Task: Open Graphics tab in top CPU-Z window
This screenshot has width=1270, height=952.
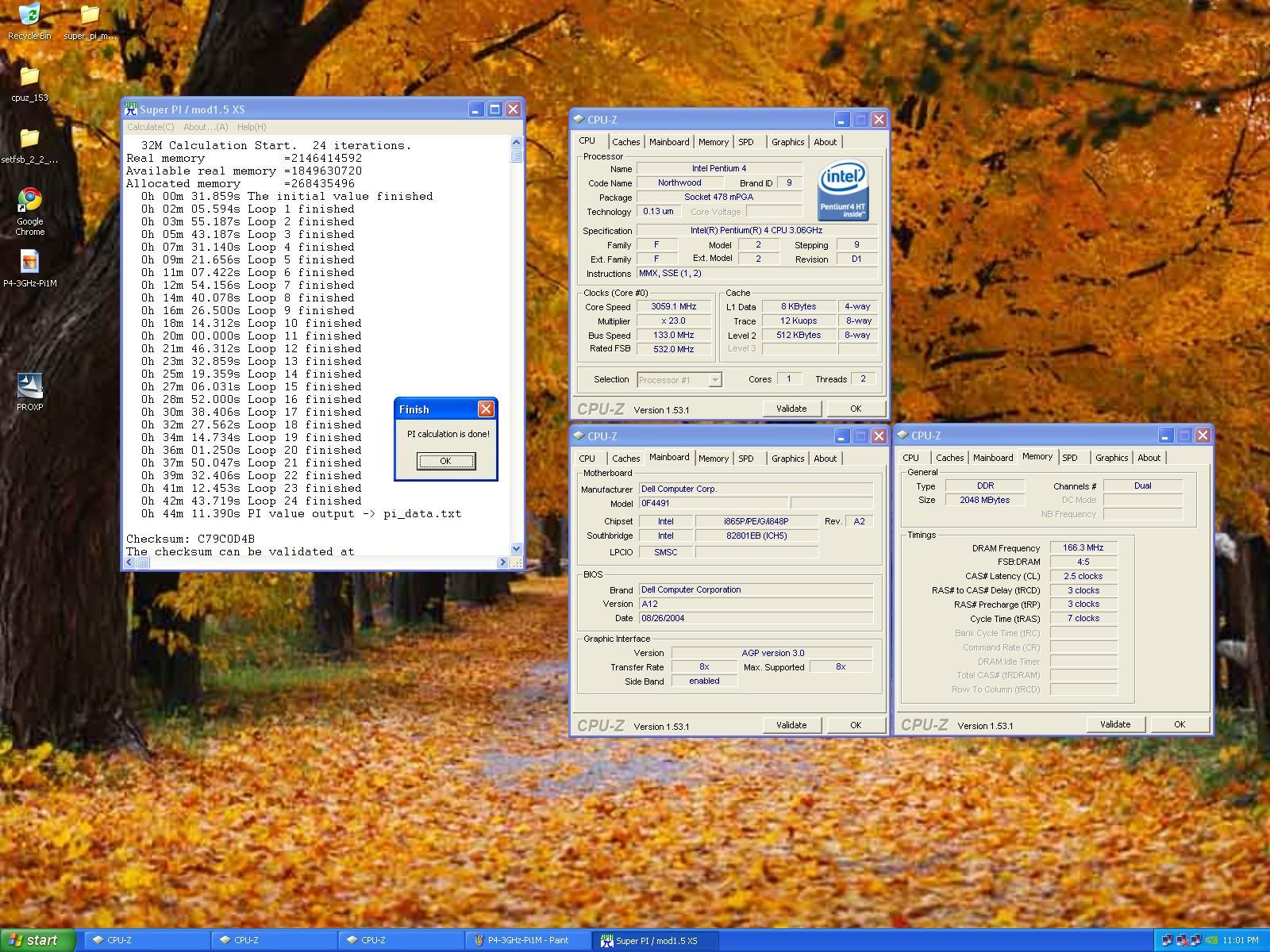Action: coord(787,142)
